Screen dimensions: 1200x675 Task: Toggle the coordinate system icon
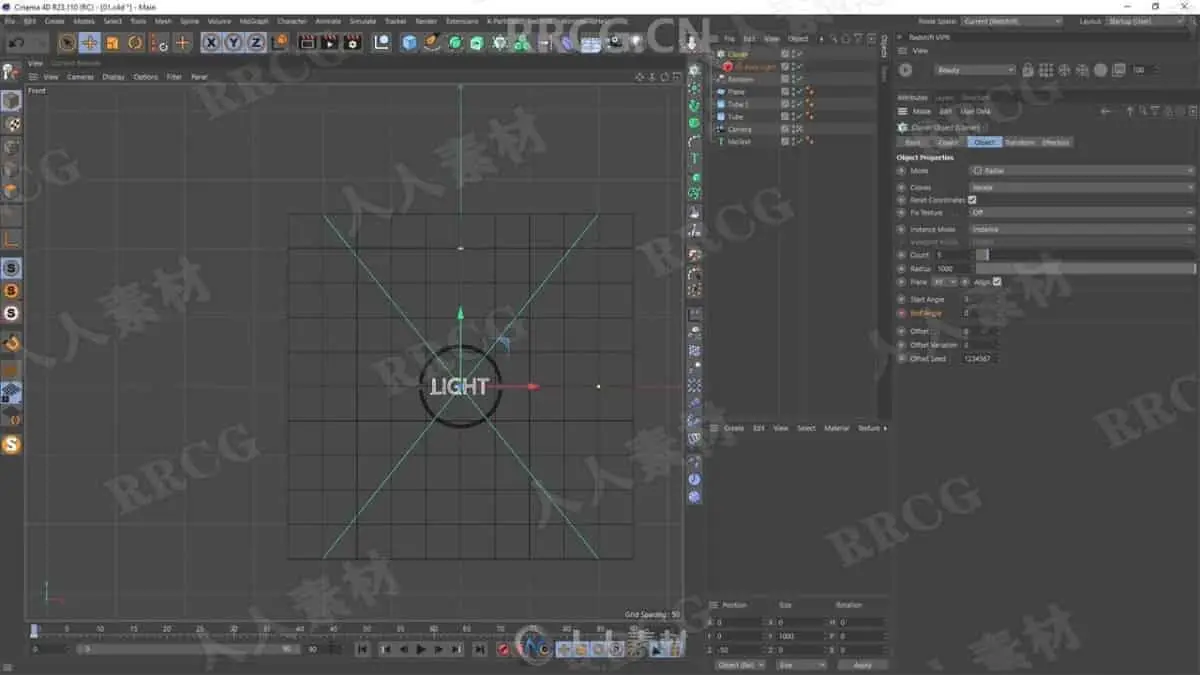(279, 42)
